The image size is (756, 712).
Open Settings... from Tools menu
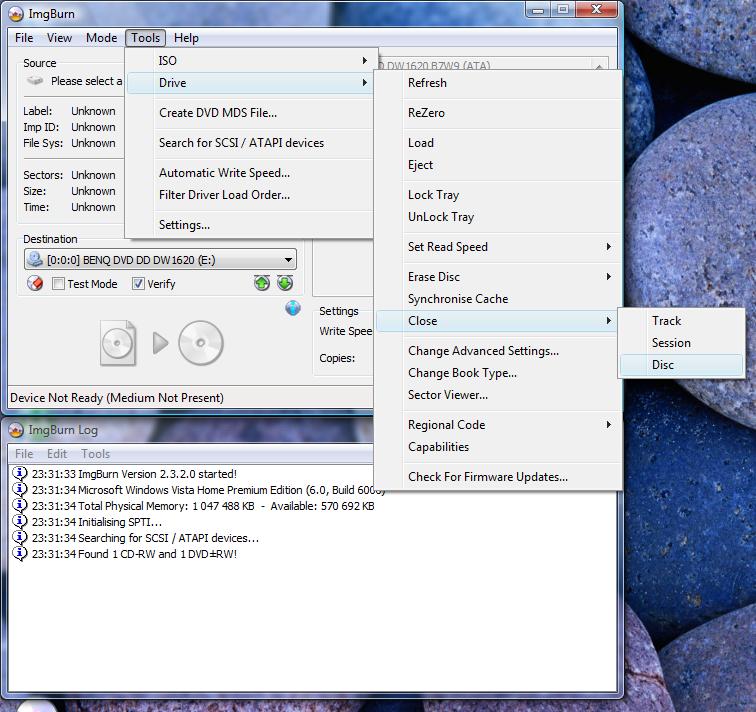coord(251,225)
